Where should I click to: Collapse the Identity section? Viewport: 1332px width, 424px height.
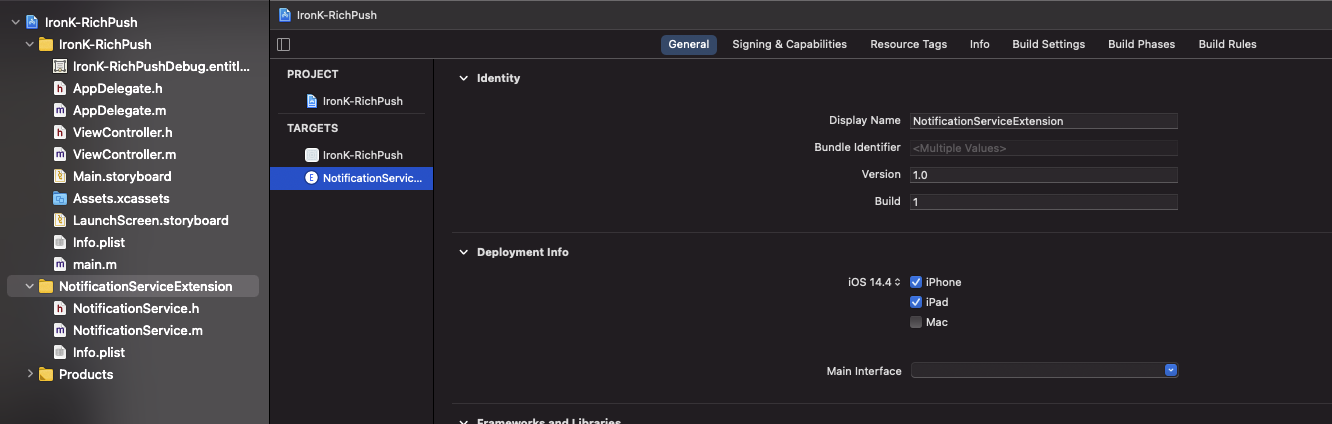click(463, 78)
